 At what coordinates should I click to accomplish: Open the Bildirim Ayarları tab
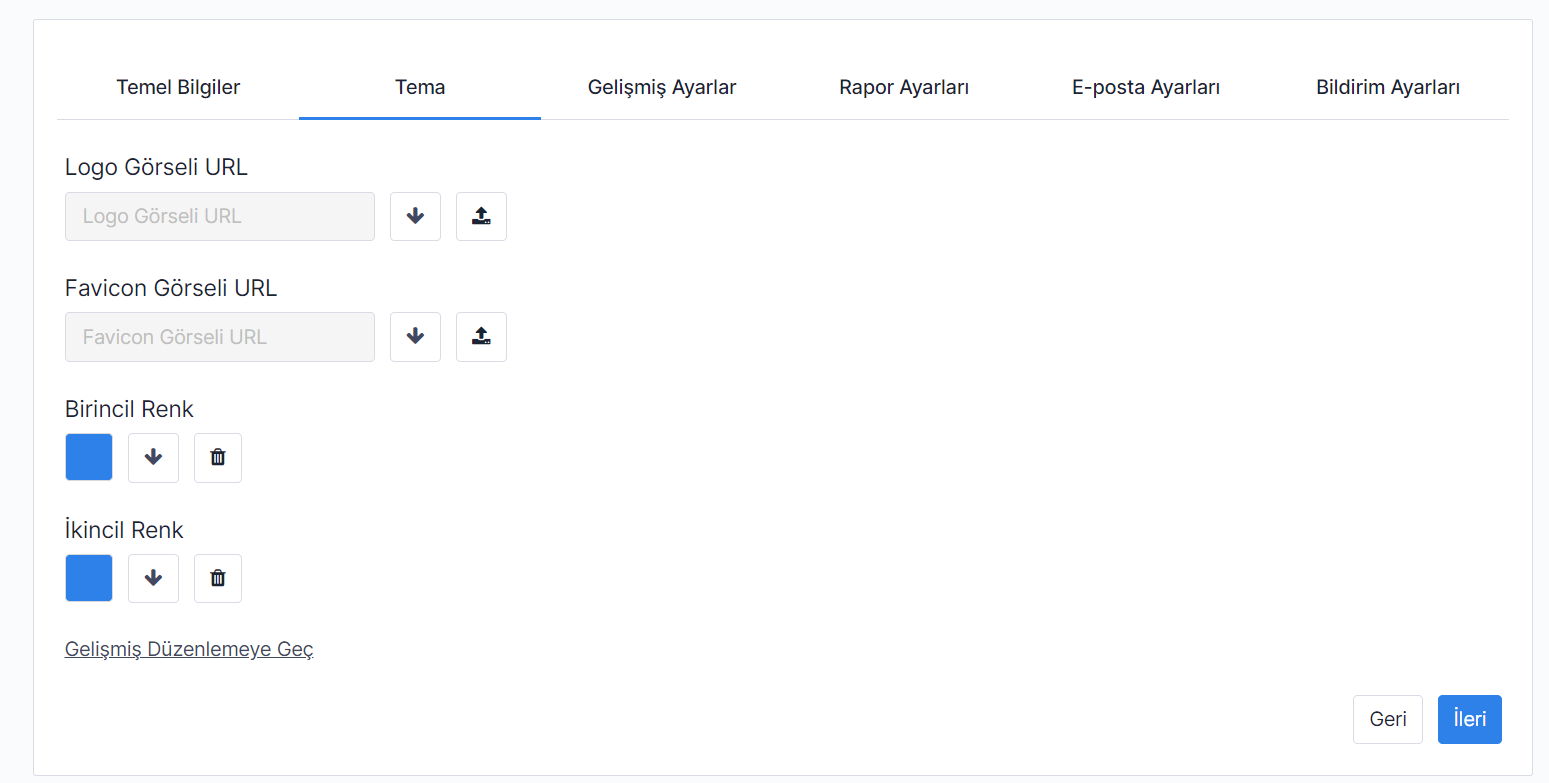[x=1388, y=88]
